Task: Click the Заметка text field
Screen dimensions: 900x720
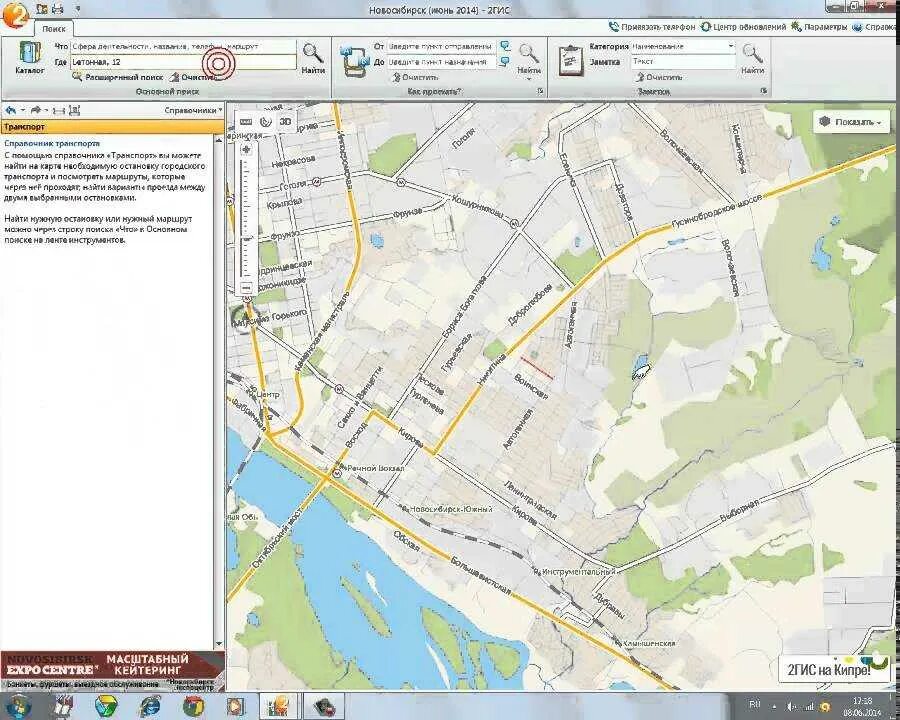Action: click(683, 61)
